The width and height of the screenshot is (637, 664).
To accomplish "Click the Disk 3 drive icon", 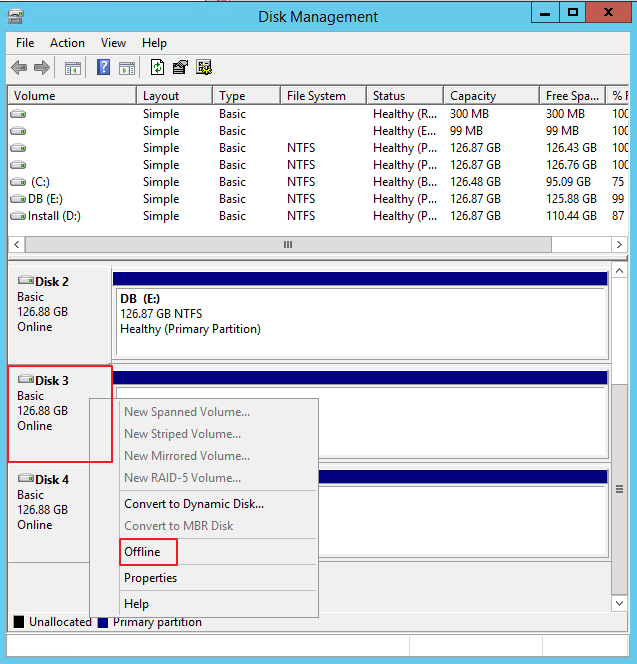I will (26, 379).
